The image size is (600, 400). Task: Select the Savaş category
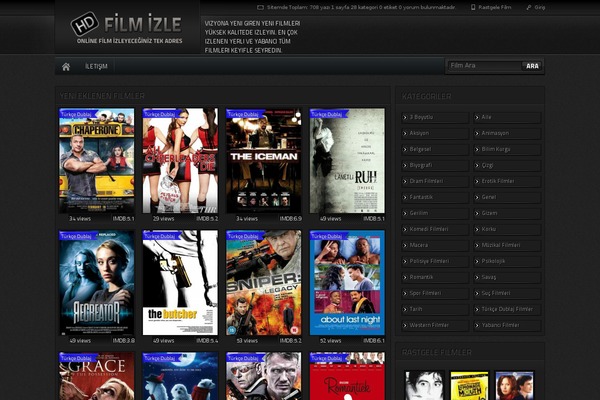point(507,277)
